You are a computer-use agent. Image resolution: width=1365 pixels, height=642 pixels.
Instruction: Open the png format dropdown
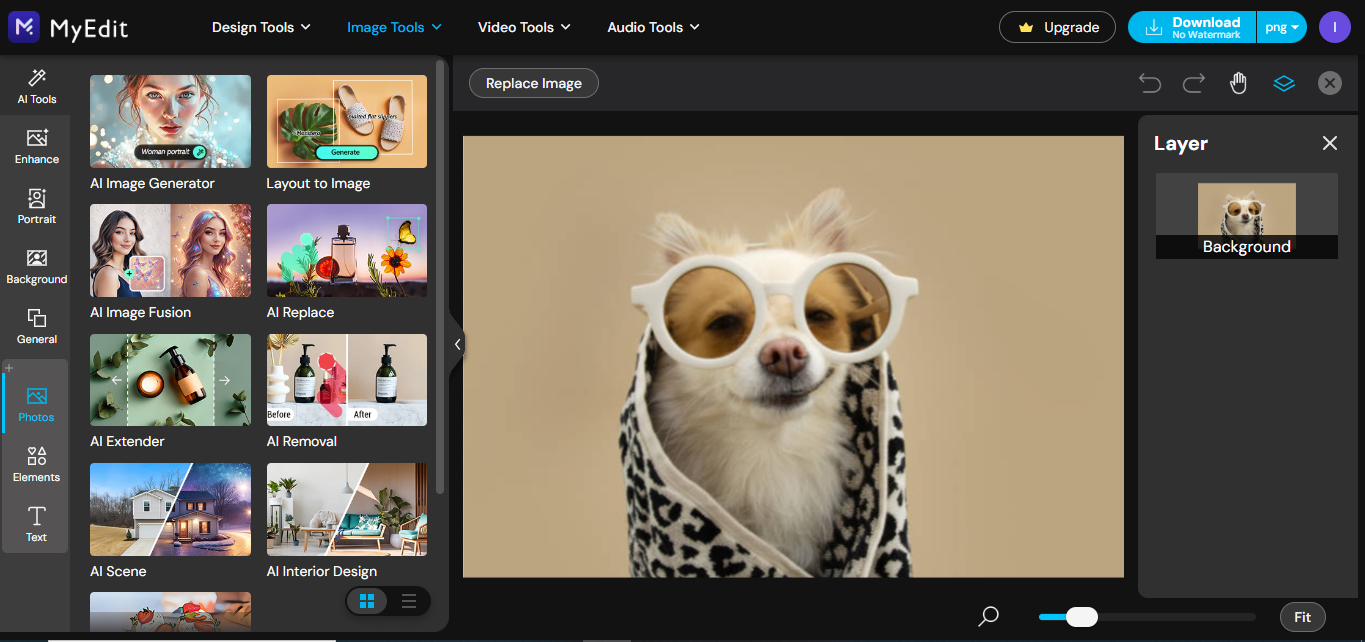[1282, 27]
